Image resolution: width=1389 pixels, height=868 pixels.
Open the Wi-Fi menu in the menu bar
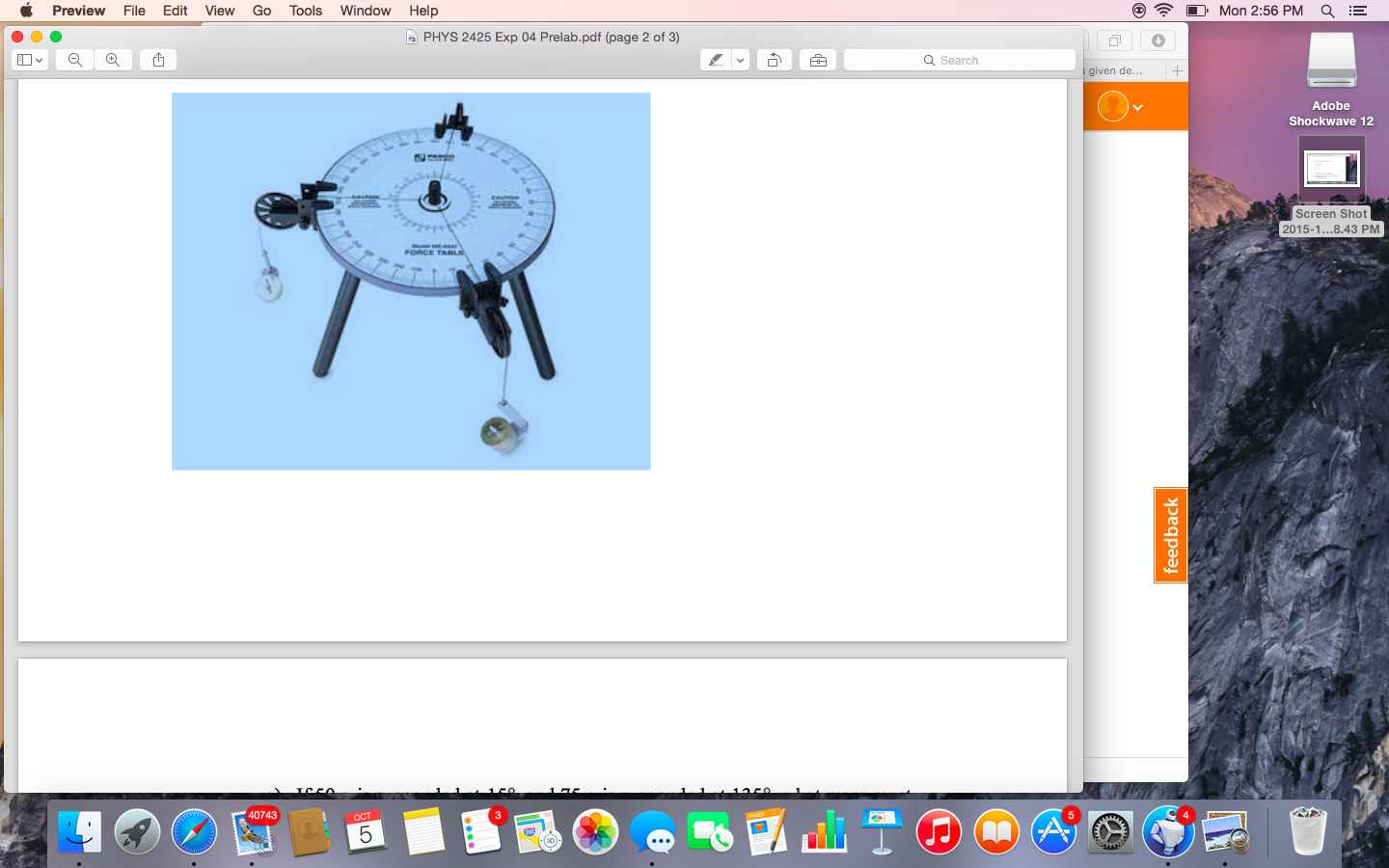1164,11
